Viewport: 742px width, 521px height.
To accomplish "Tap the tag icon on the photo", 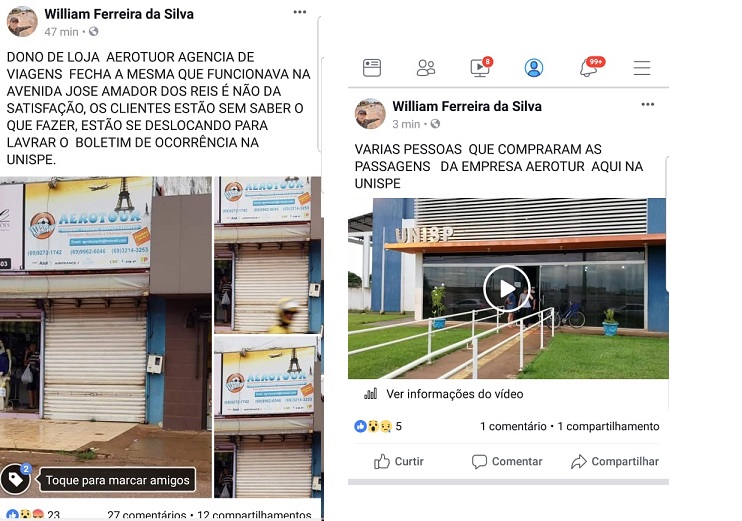I will coord(16,479).
